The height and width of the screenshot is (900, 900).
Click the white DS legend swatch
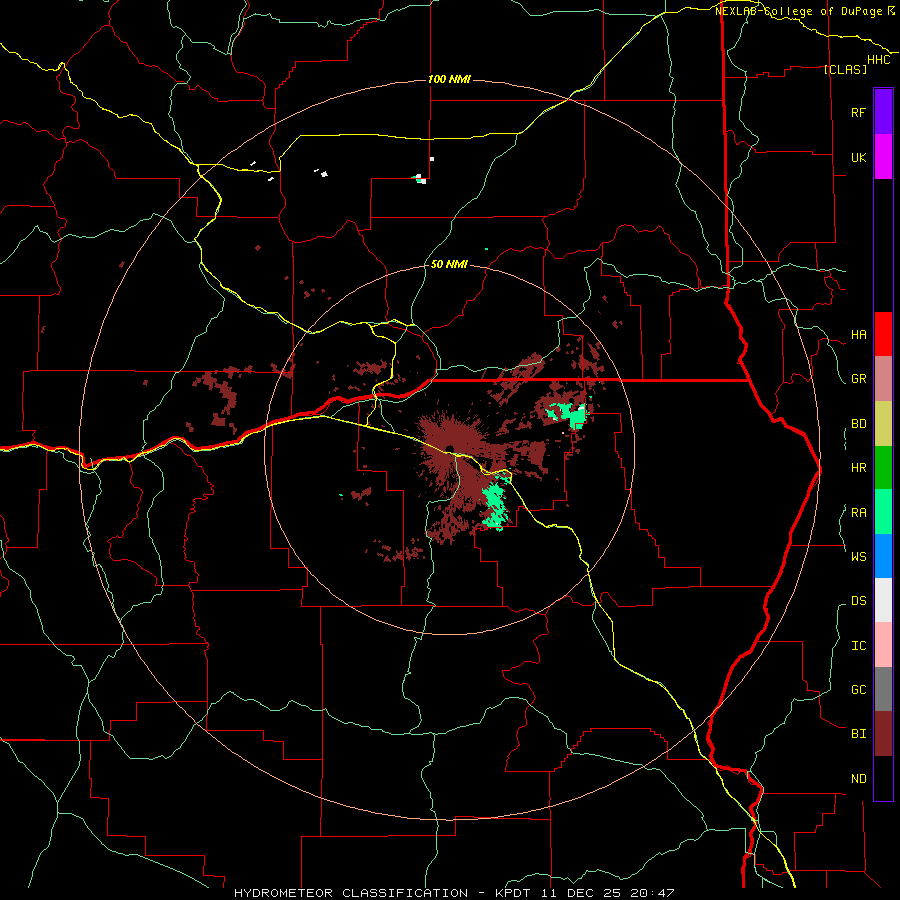coord(883,600)
